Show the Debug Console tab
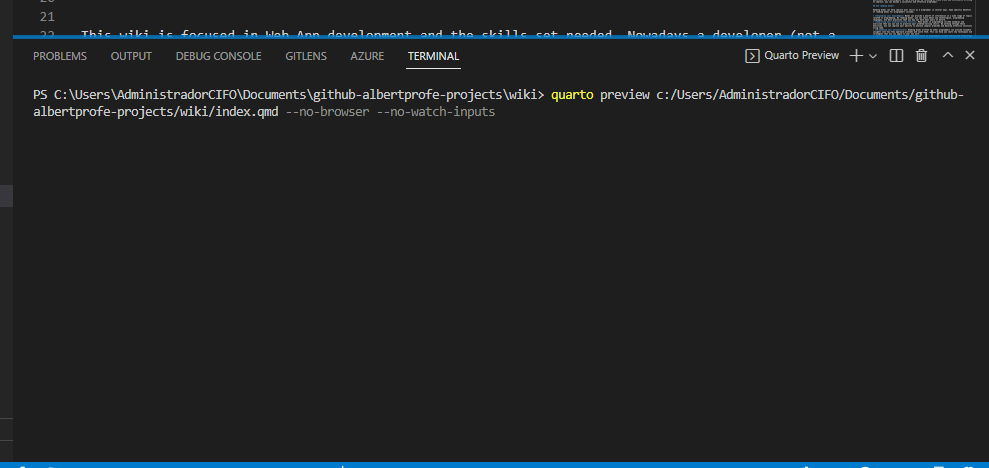The image size is (989, 468). (x=218, y=56)
